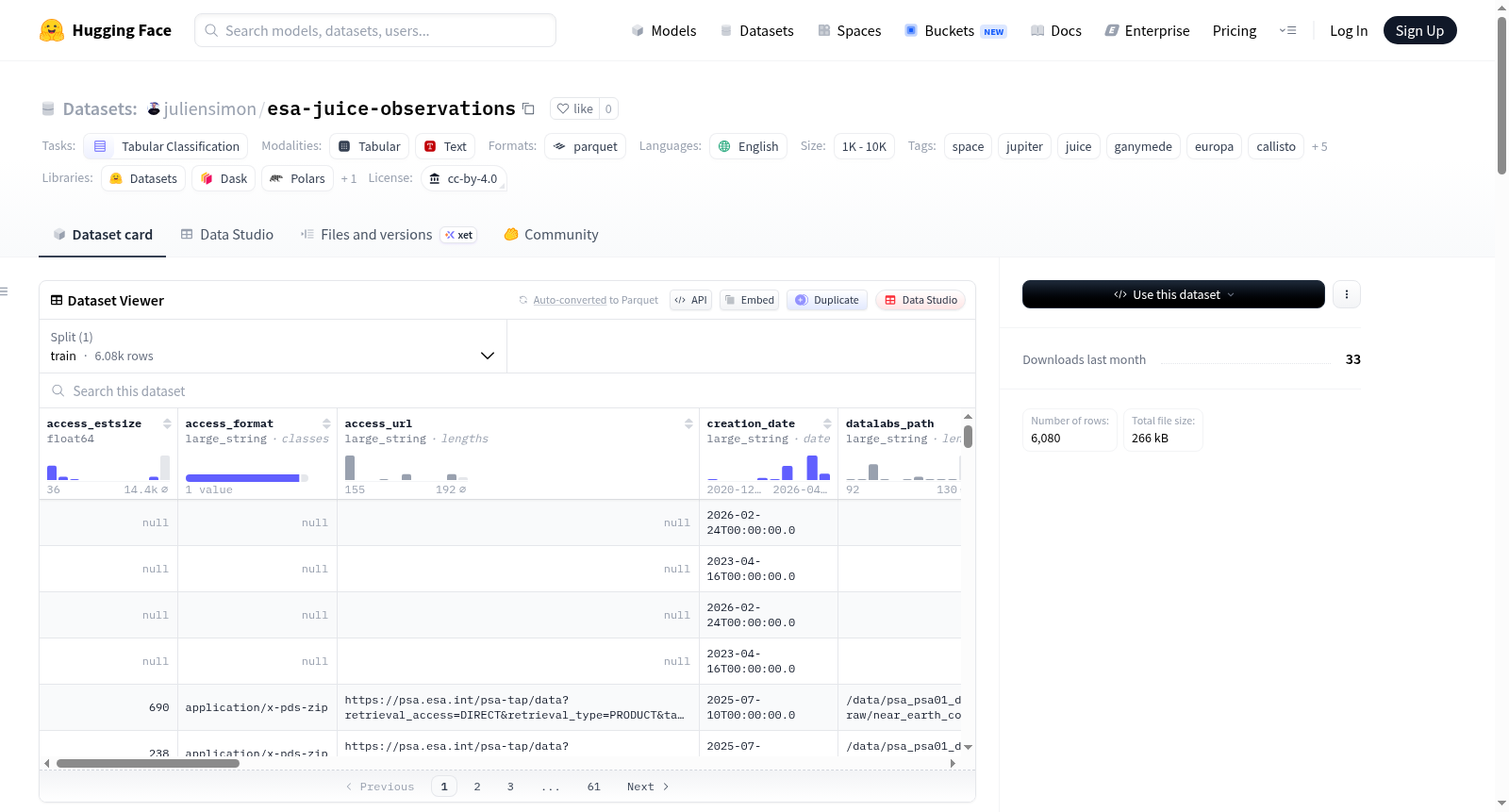Expand the +1 more libraries
The width and height of the screenshot is (1509, 812).
tap(348, 178)
